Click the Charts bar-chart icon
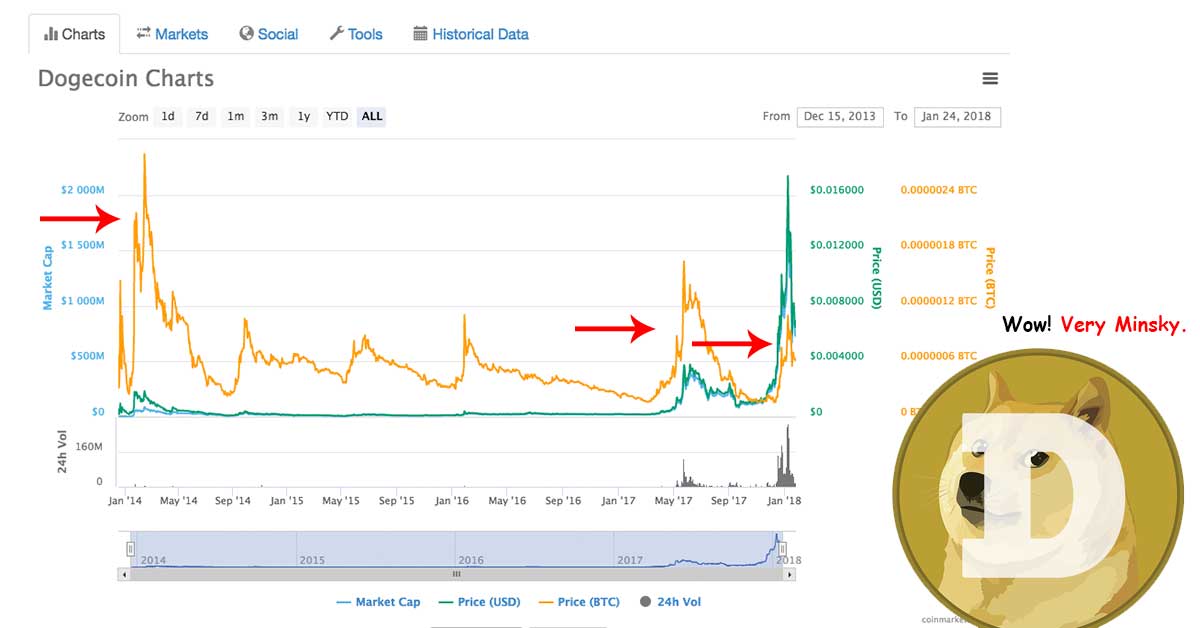1200x628 pixels. coord(52,34)
